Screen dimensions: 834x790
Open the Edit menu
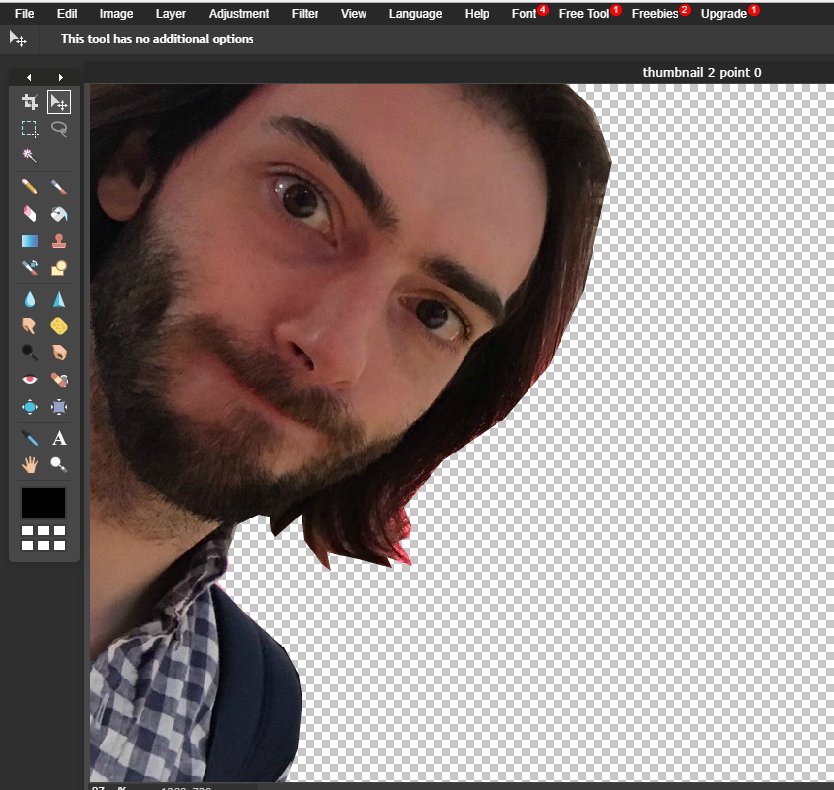[x=67, y=14]
